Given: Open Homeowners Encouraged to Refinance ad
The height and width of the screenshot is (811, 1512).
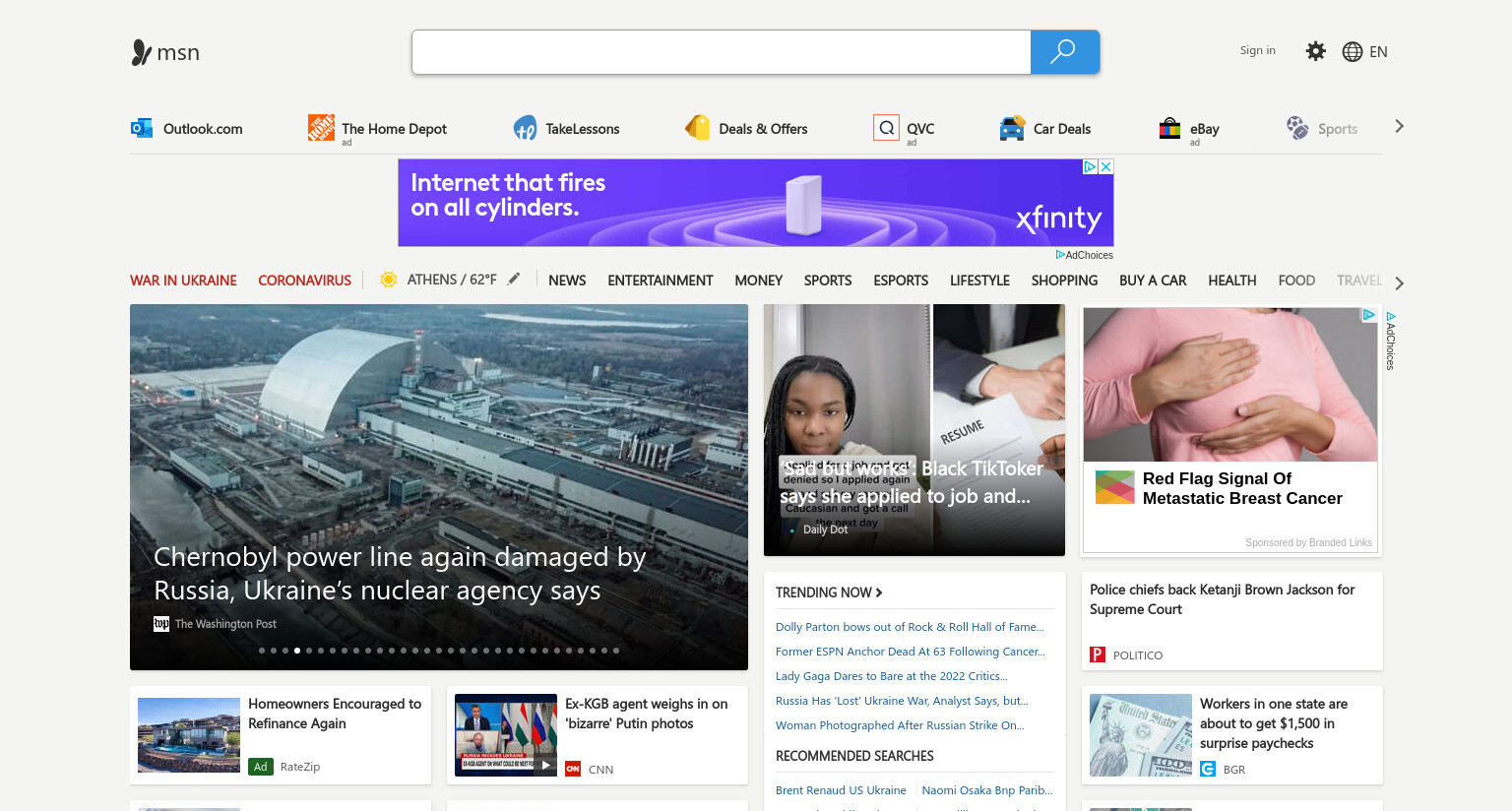Looking at the screenshot, I should 335,714.
